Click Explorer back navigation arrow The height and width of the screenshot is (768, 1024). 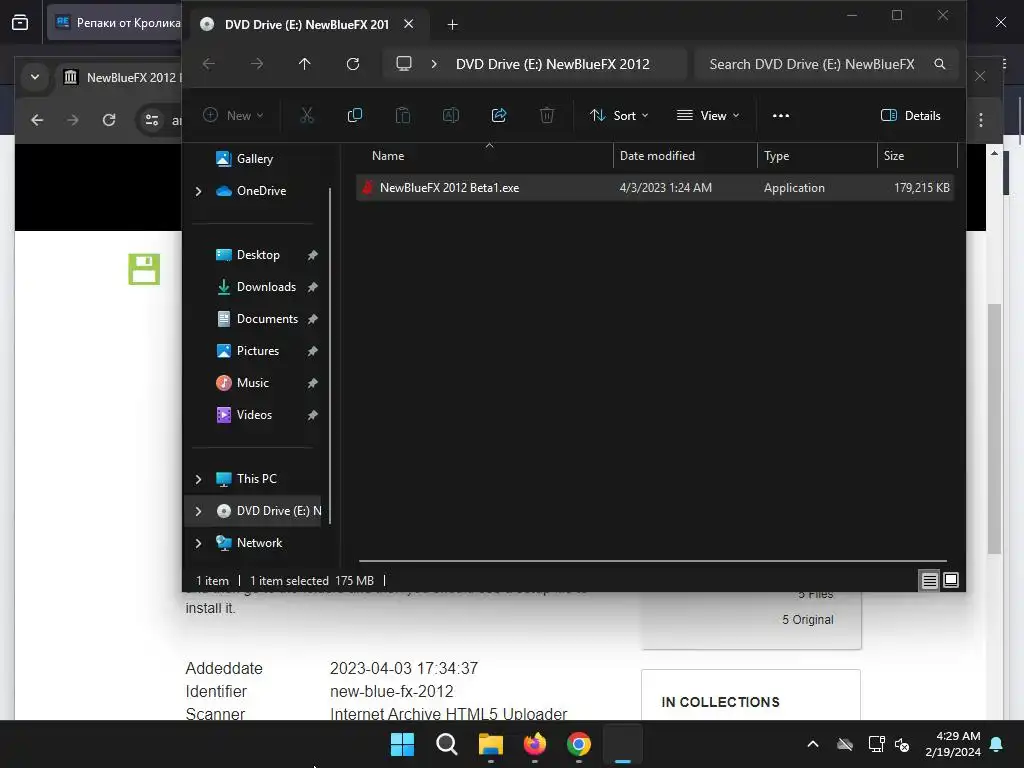[x=208, y=64]
